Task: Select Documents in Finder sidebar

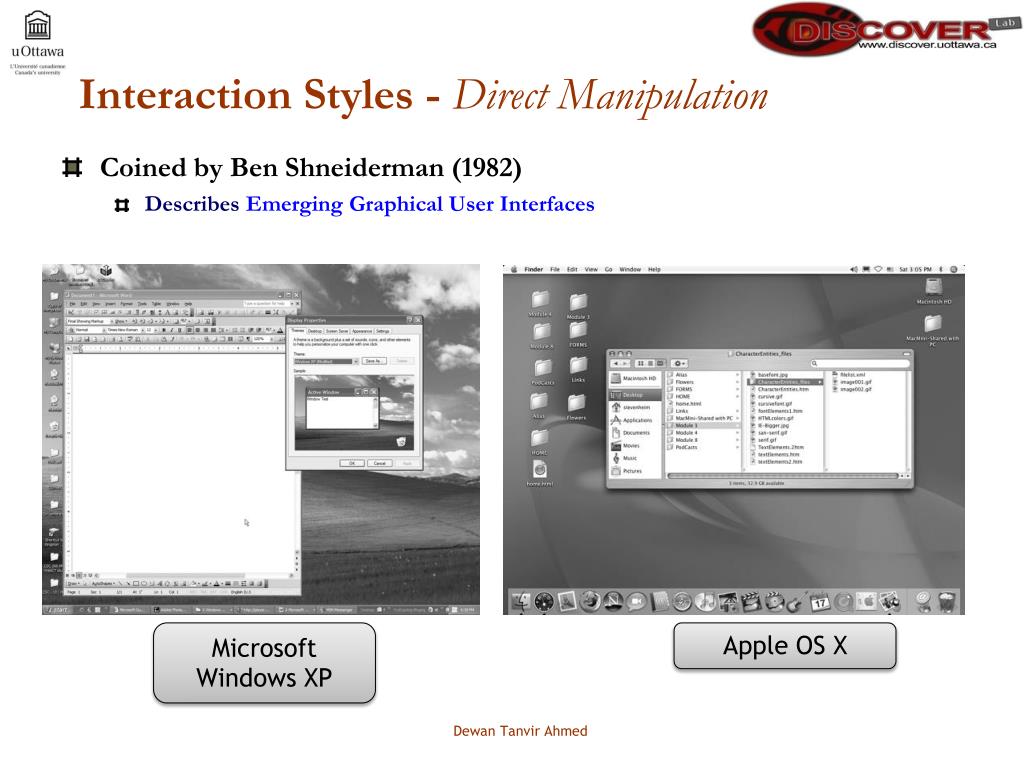Action: click(x=631, y=432)
